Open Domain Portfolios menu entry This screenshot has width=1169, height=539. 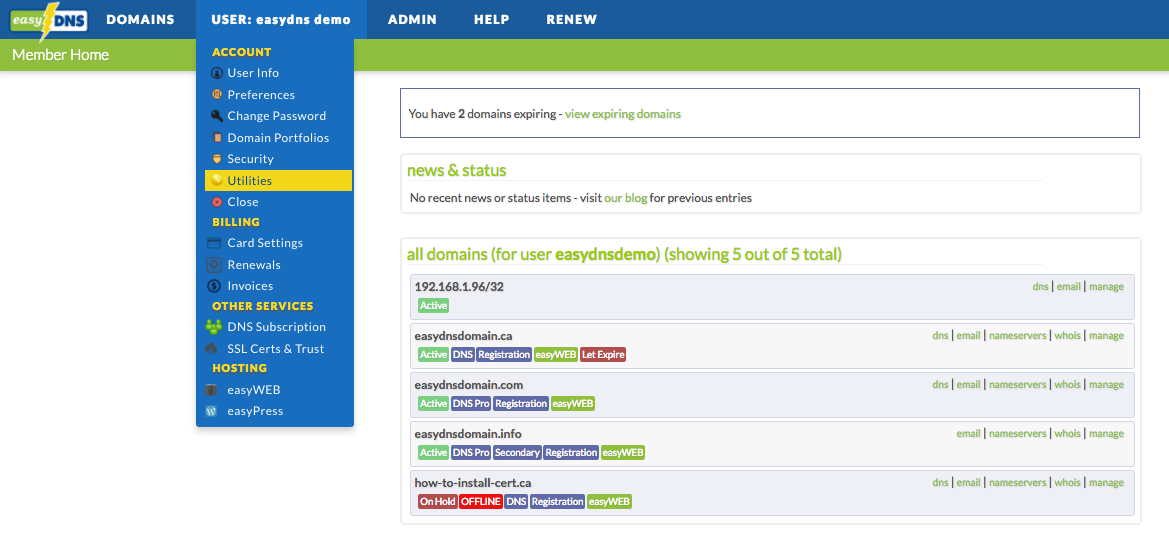pyautogui.click(x=278, y=137)
